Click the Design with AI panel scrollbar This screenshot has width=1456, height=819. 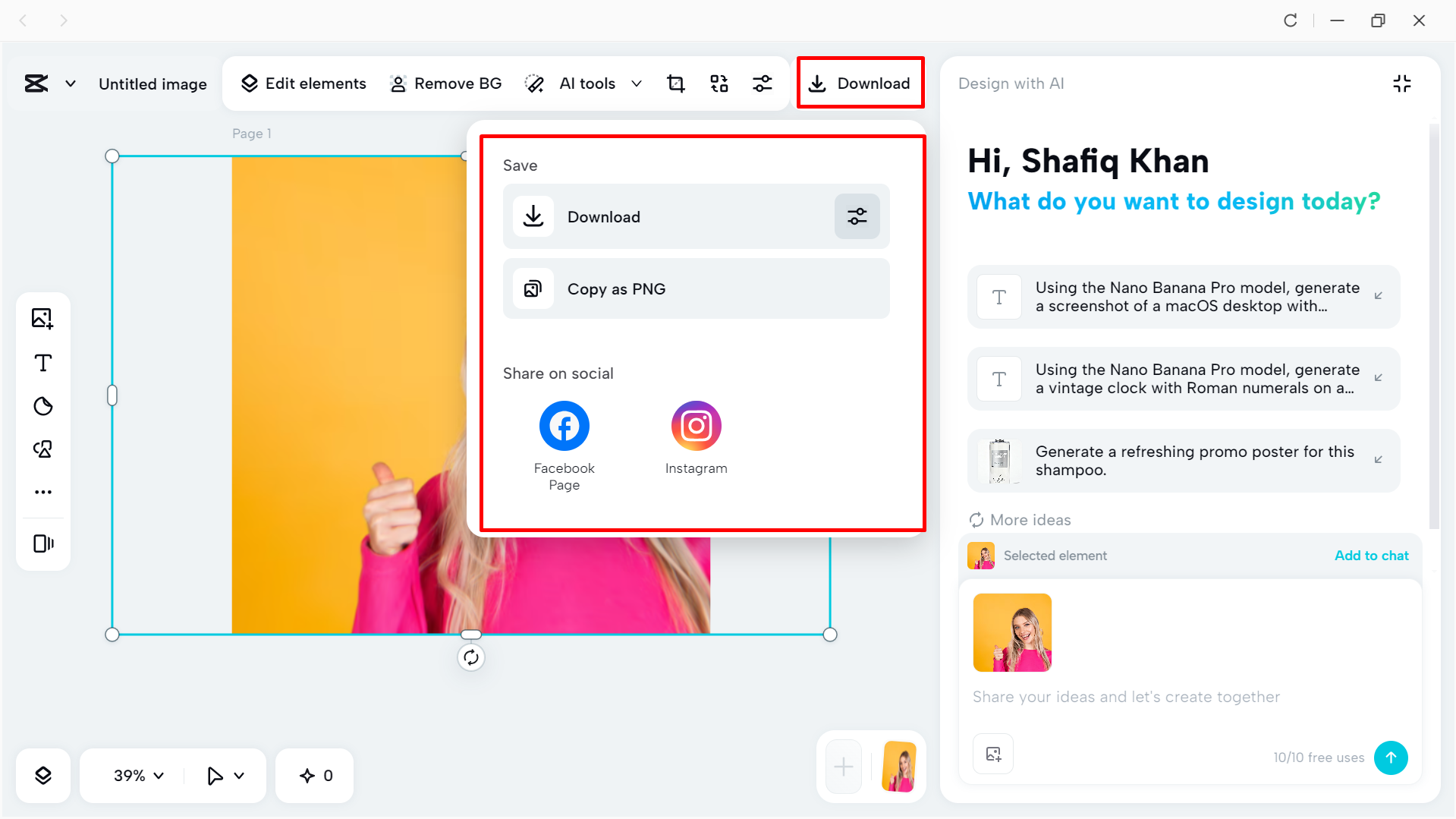coord(1434,326)
